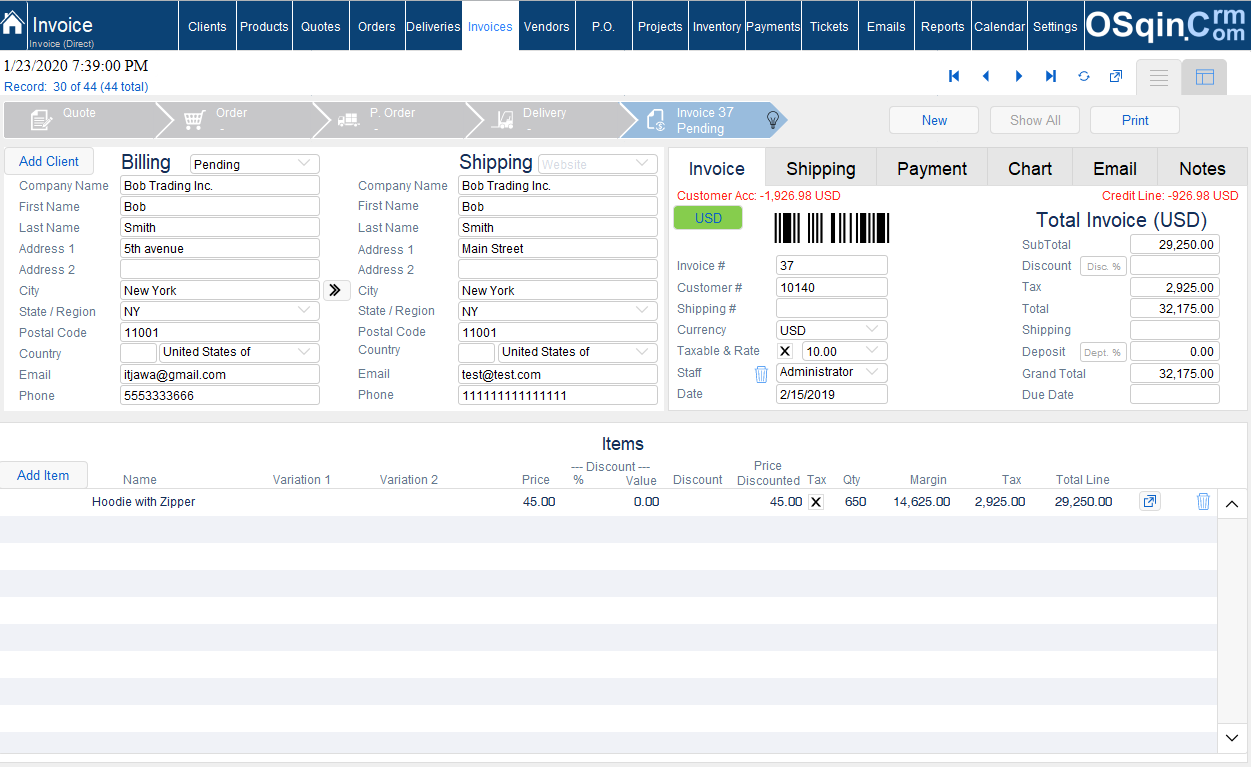Image resolution: width=1251 pixels, height=769 pixels.
Task: Open Hoodie with Zipper item details icon
Action: tap(1150, 501)
